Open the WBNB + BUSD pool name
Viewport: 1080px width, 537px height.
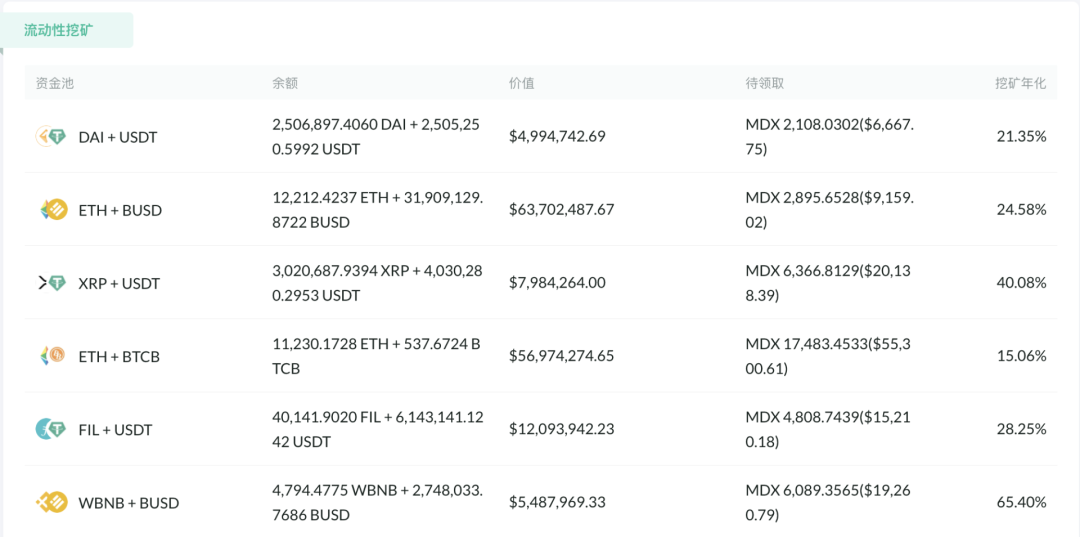(129, 503)
